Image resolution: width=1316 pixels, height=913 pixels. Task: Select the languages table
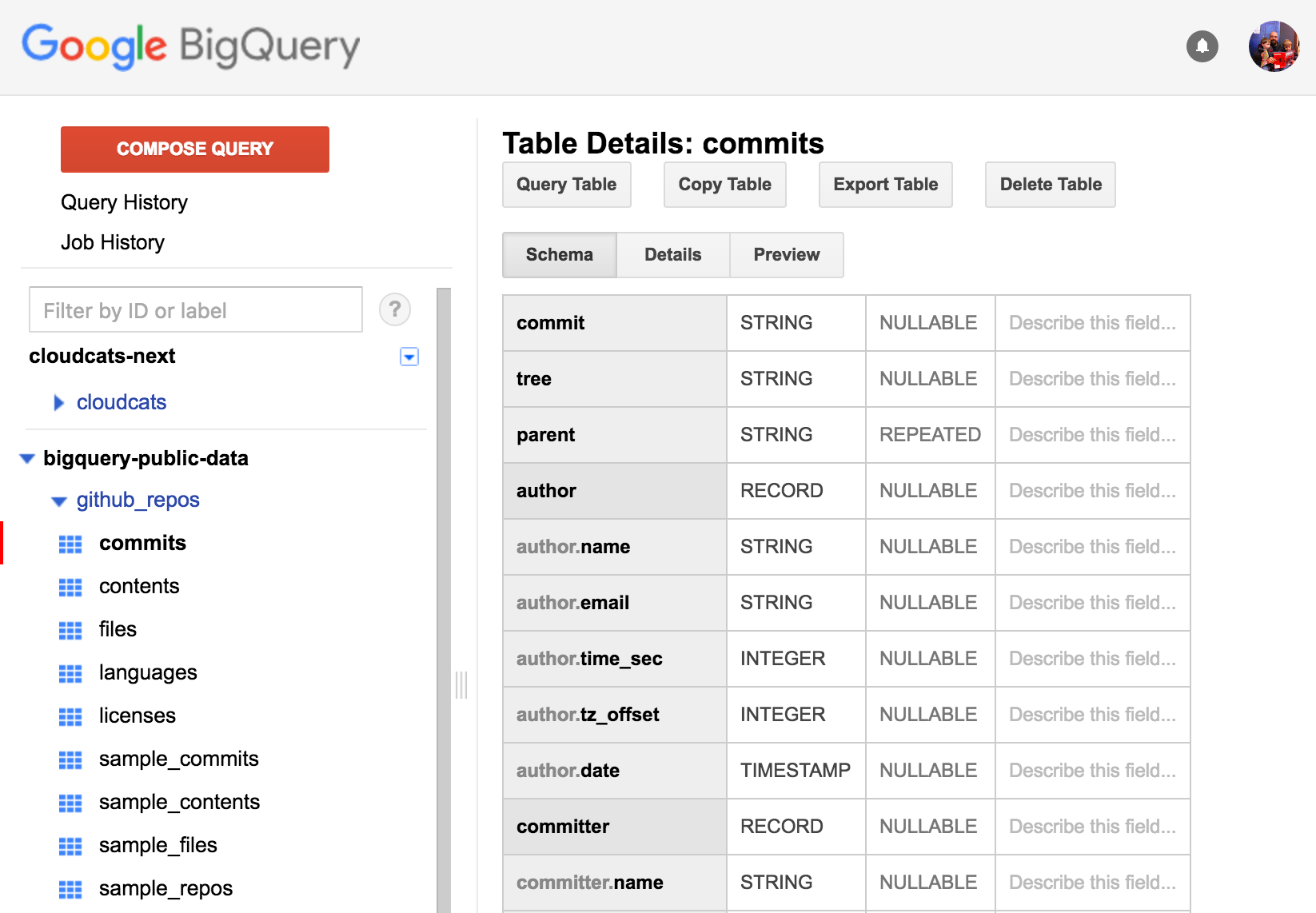[148, 672]
